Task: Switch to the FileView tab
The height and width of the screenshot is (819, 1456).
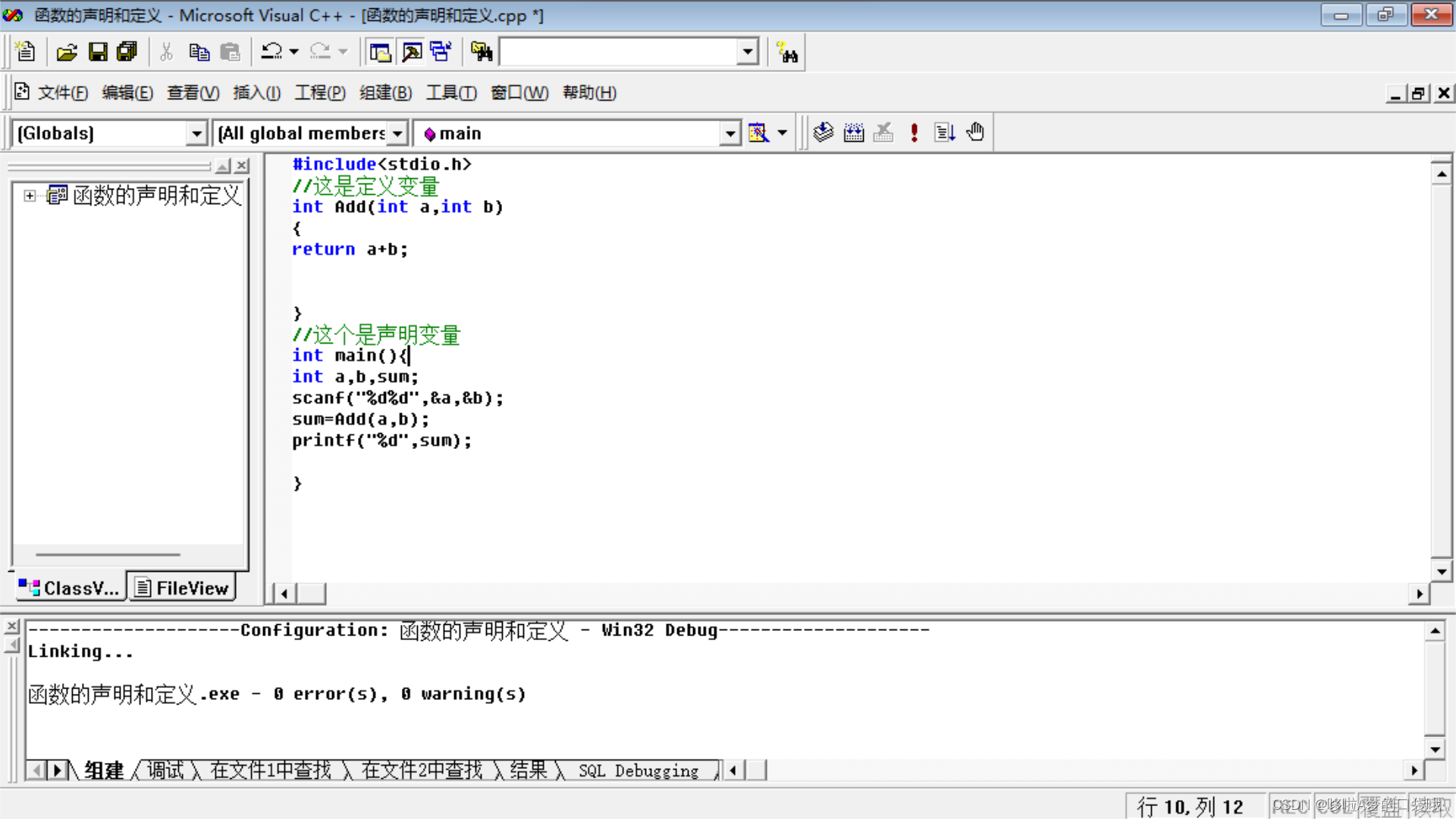Action: [182, 588]
